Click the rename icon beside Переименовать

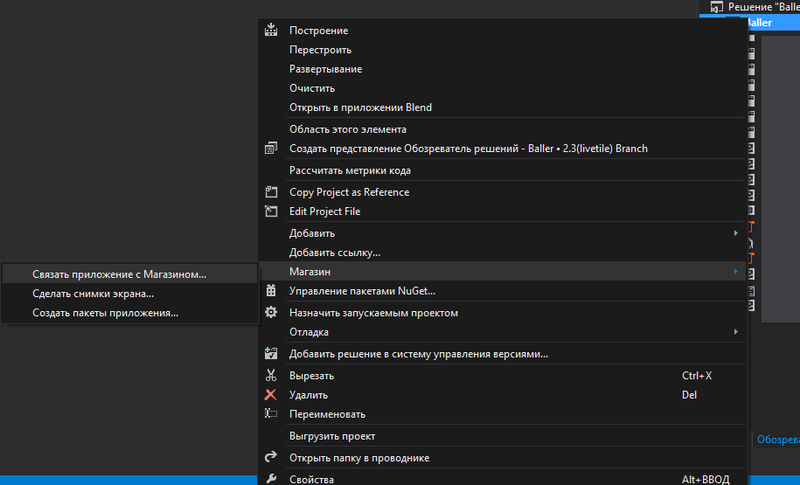(x=271, y=414)
